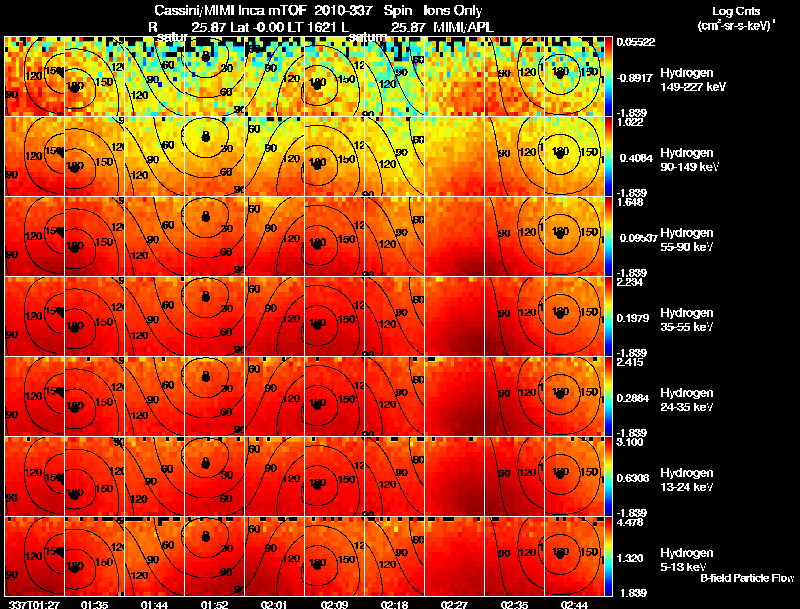Choose the 02:35 time axis label
Viewport: 800px width, 609px height.
click(x=514, y=604)
